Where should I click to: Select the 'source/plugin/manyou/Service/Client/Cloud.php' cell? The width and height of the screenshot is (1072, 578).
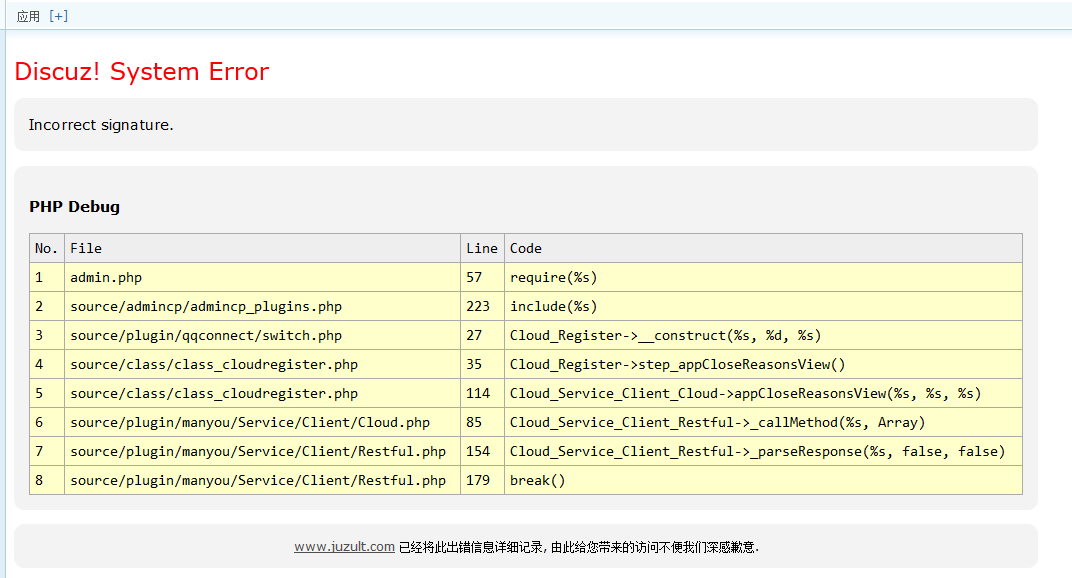(263, 422)
